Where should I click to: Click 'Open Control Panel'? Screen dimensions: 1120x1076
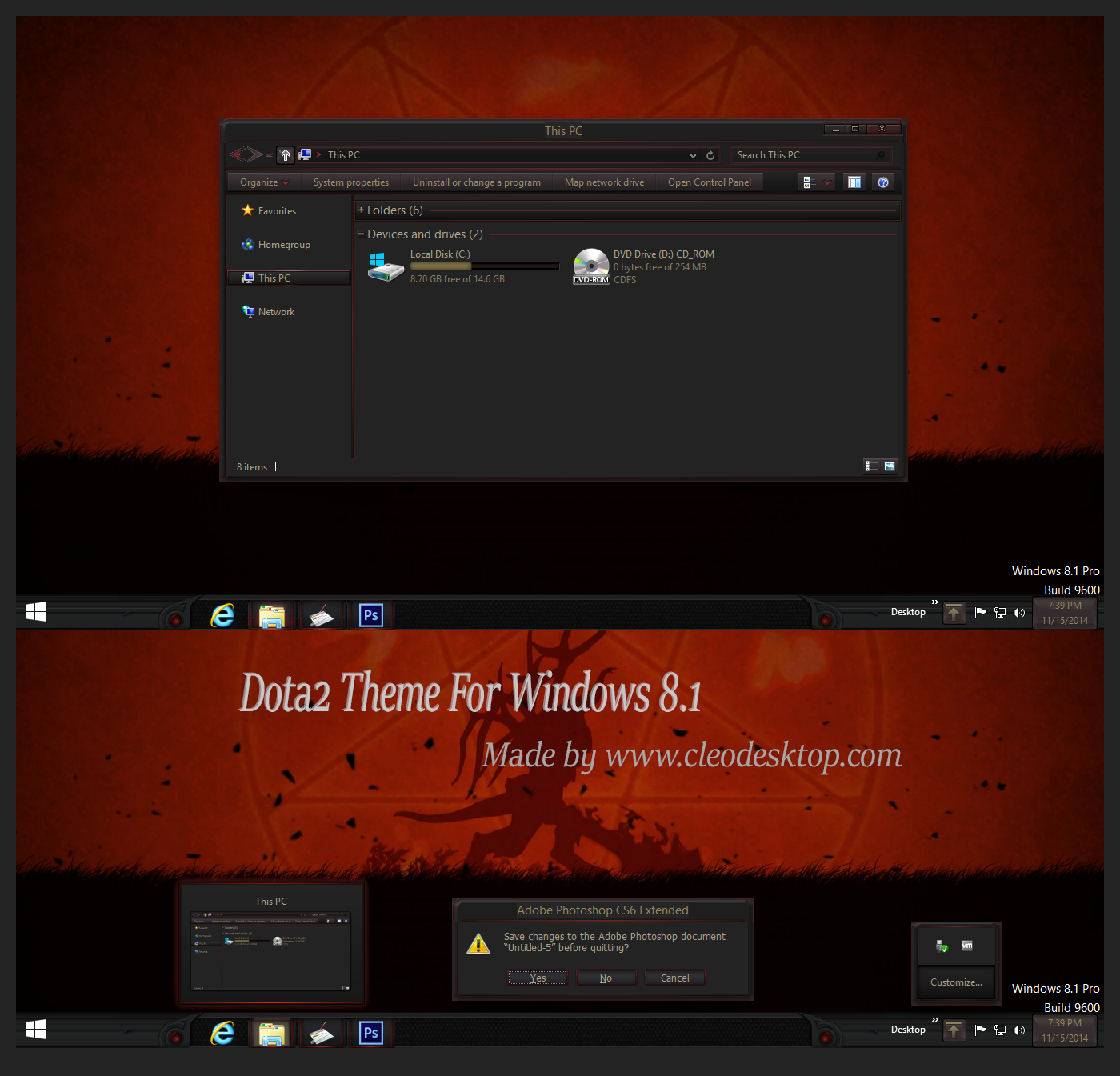710,182
